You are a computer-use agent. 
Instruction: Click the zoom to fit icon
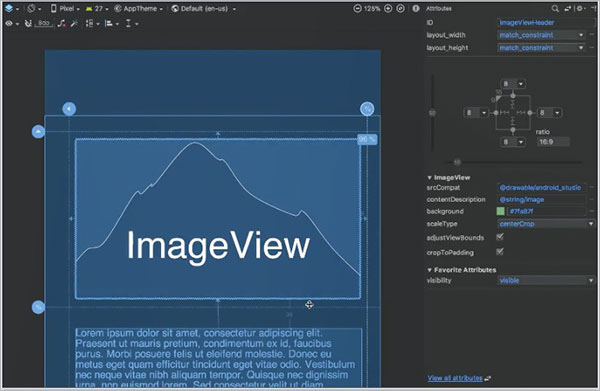click(x=401, y=8)
